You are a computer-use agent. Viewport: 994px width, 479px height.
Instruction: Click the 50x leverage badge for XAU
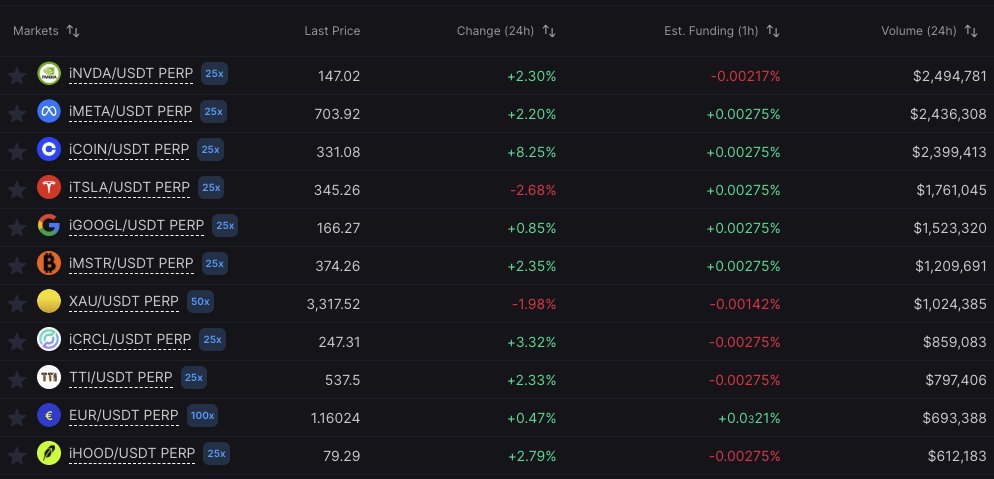coord(200,302)
